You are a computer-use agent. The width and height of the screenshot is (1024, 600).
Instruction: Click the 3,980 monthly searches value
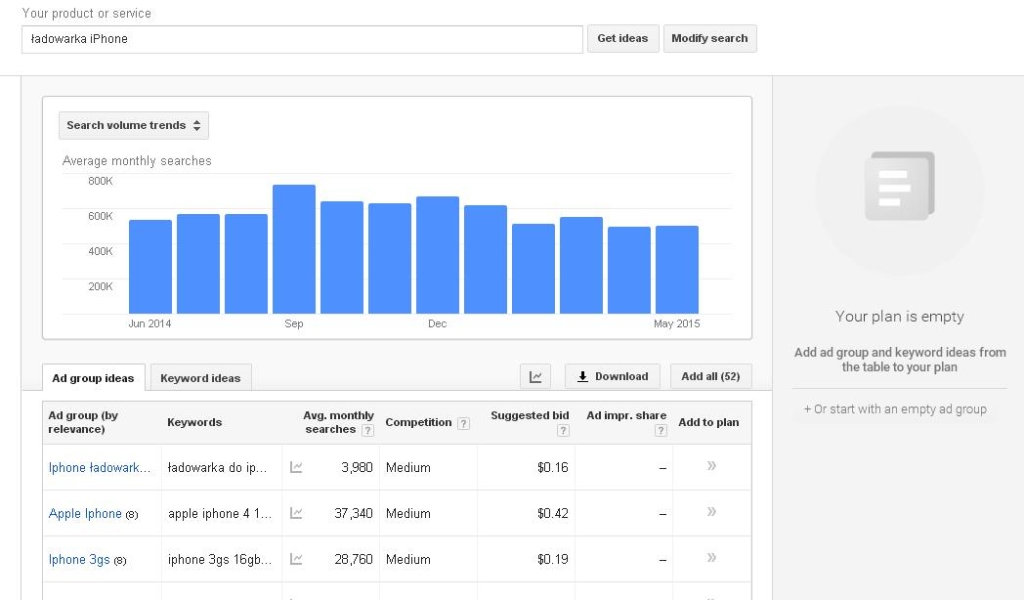[357, 467]
